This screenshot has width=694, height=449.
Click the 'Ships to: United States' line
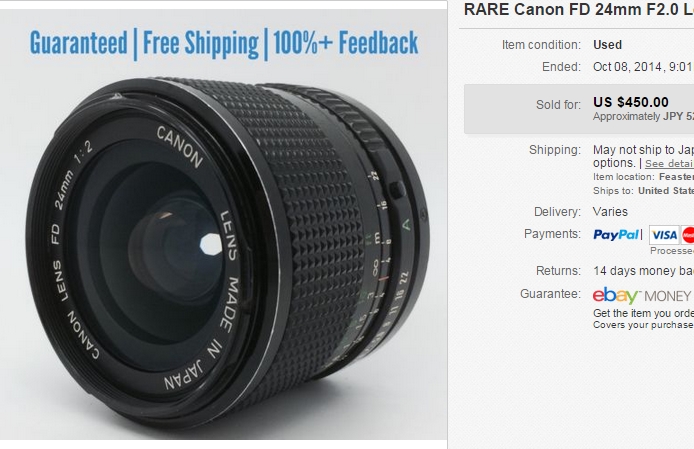click(644, 191)
